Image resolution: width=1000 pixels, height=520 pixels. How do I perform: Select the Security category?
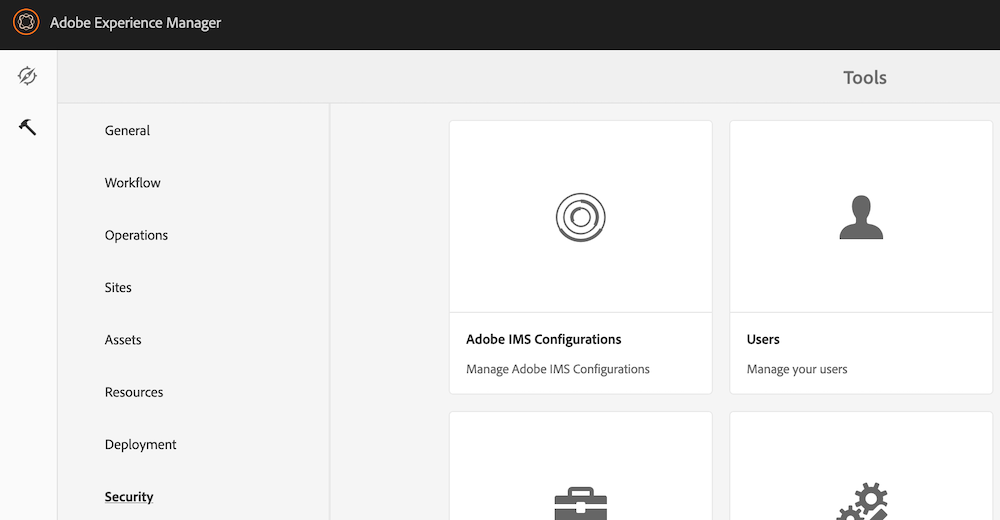click(x=129, y=496)
